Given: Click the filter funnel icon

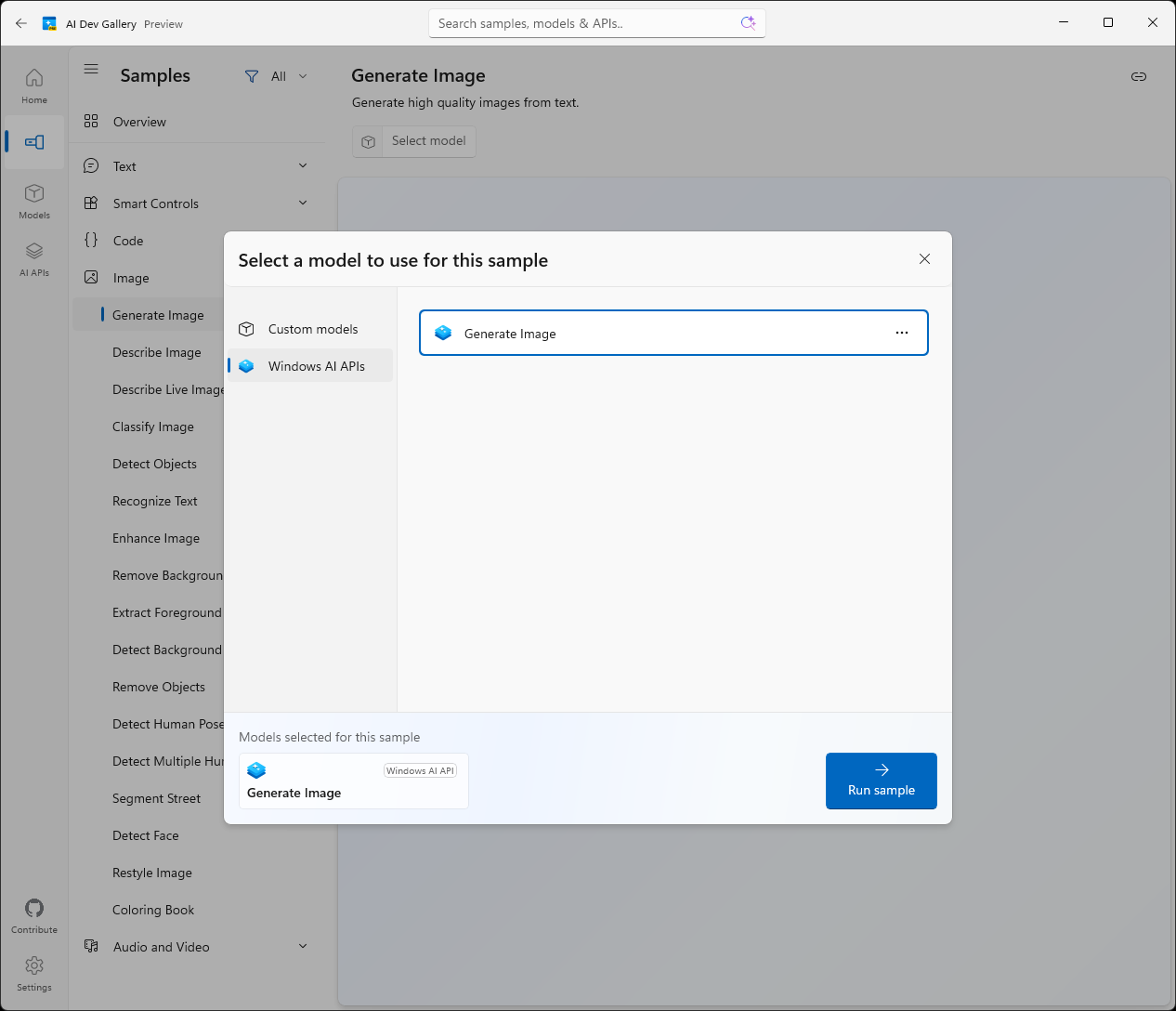Looking at the screenshot, I should pos(252,76).
